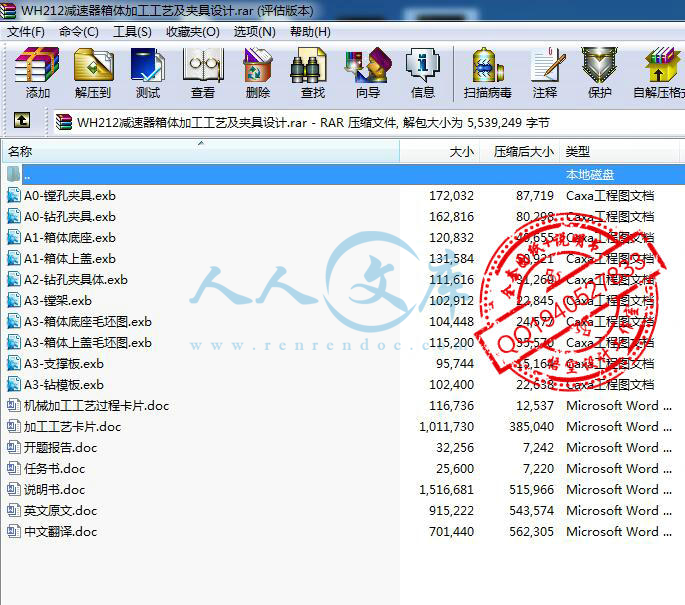The height and width of the screenshot is (605, 685).
Task: Click the Virus Scan (扫描病毒) icon
Action: pyautogui.click(x=488, y=65)
